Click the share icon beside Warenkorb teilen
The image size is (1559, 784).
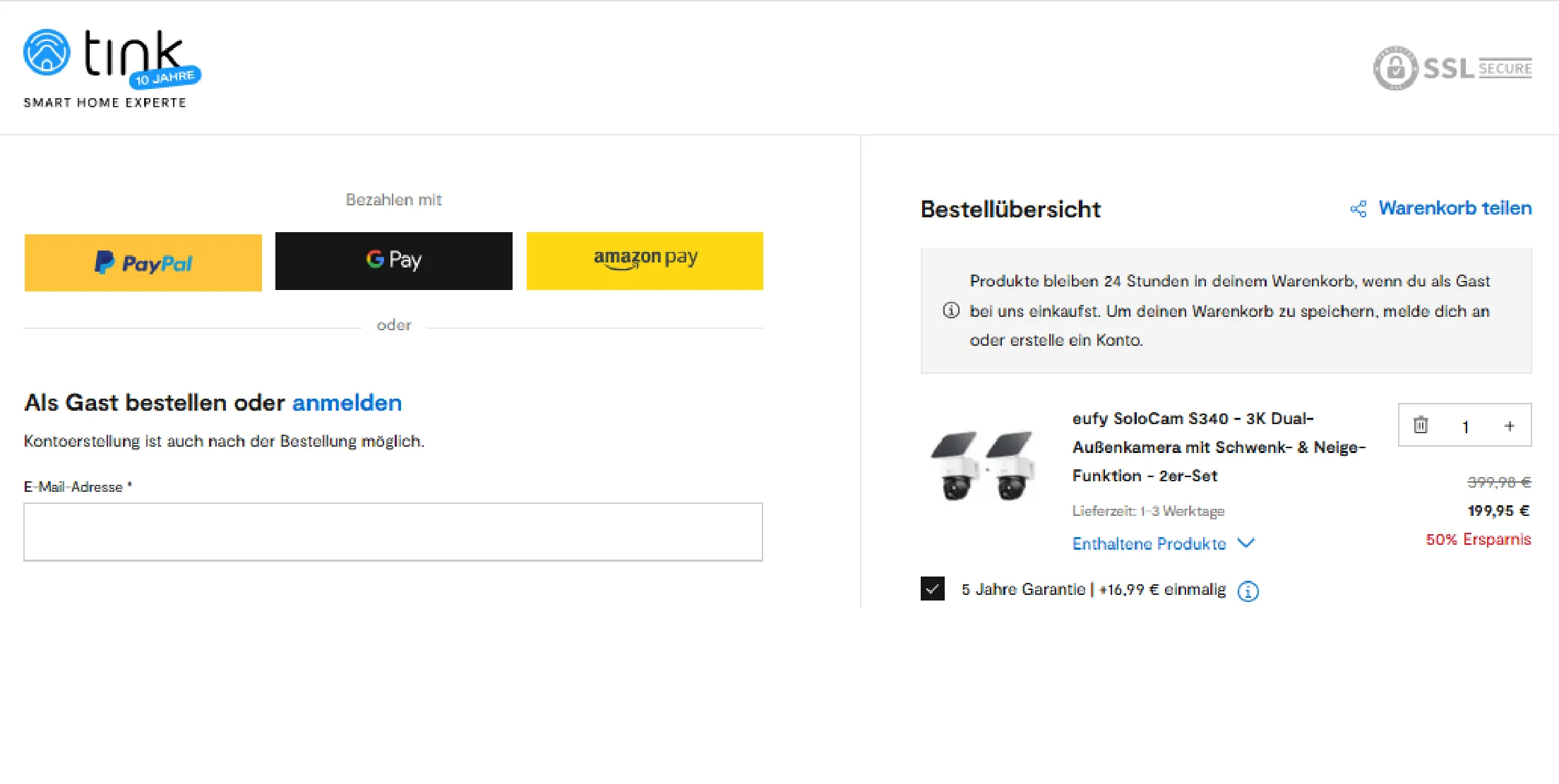click(x=1358, y=209)
